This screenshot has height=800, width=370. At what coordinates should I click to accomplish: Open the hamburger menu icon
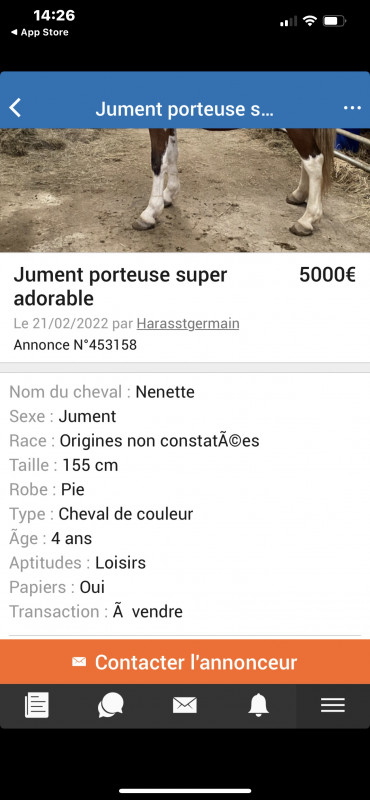pyautogui.click(x=333, y=706)
